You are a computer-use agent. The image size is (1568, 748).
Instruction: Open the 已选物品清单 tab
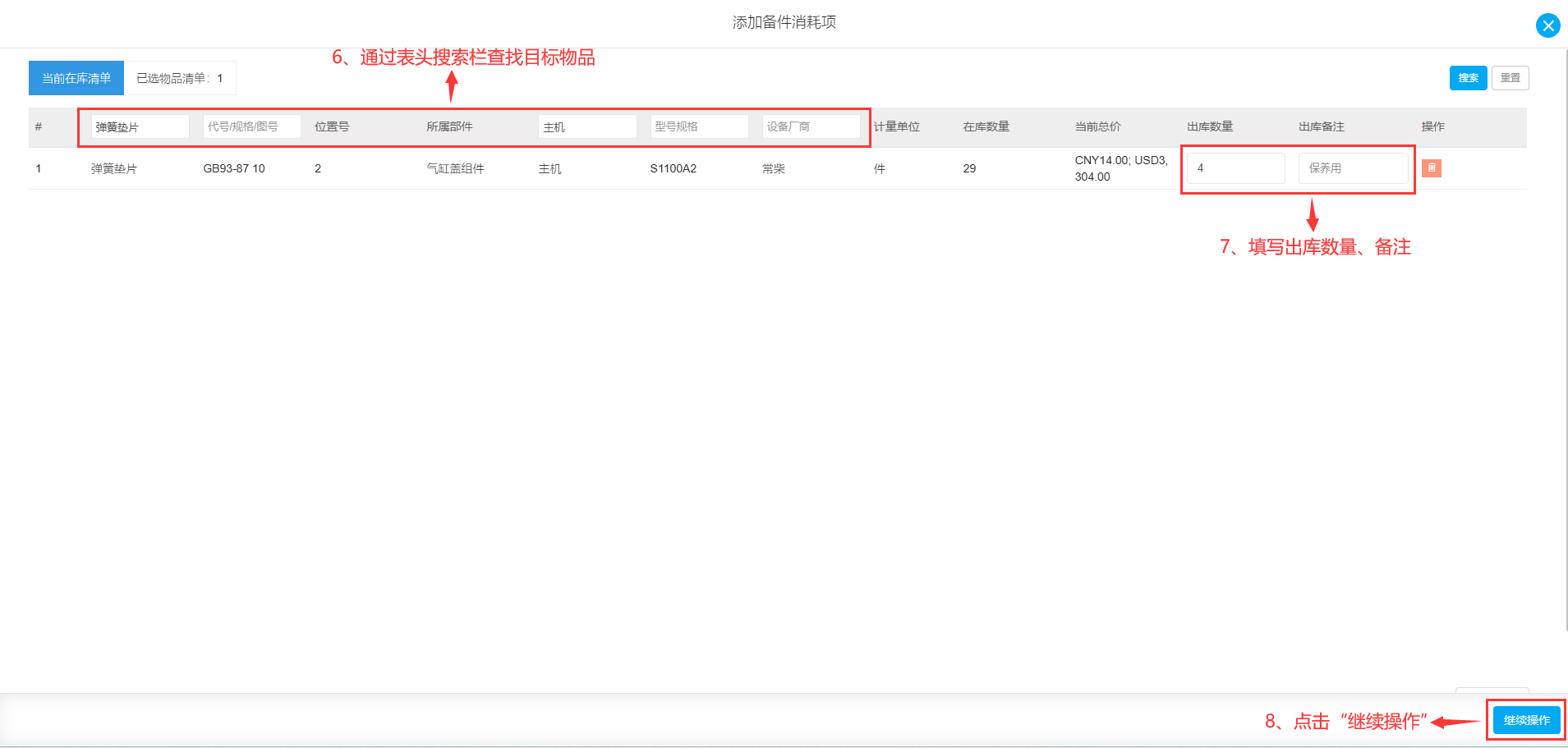click(180, 78)
